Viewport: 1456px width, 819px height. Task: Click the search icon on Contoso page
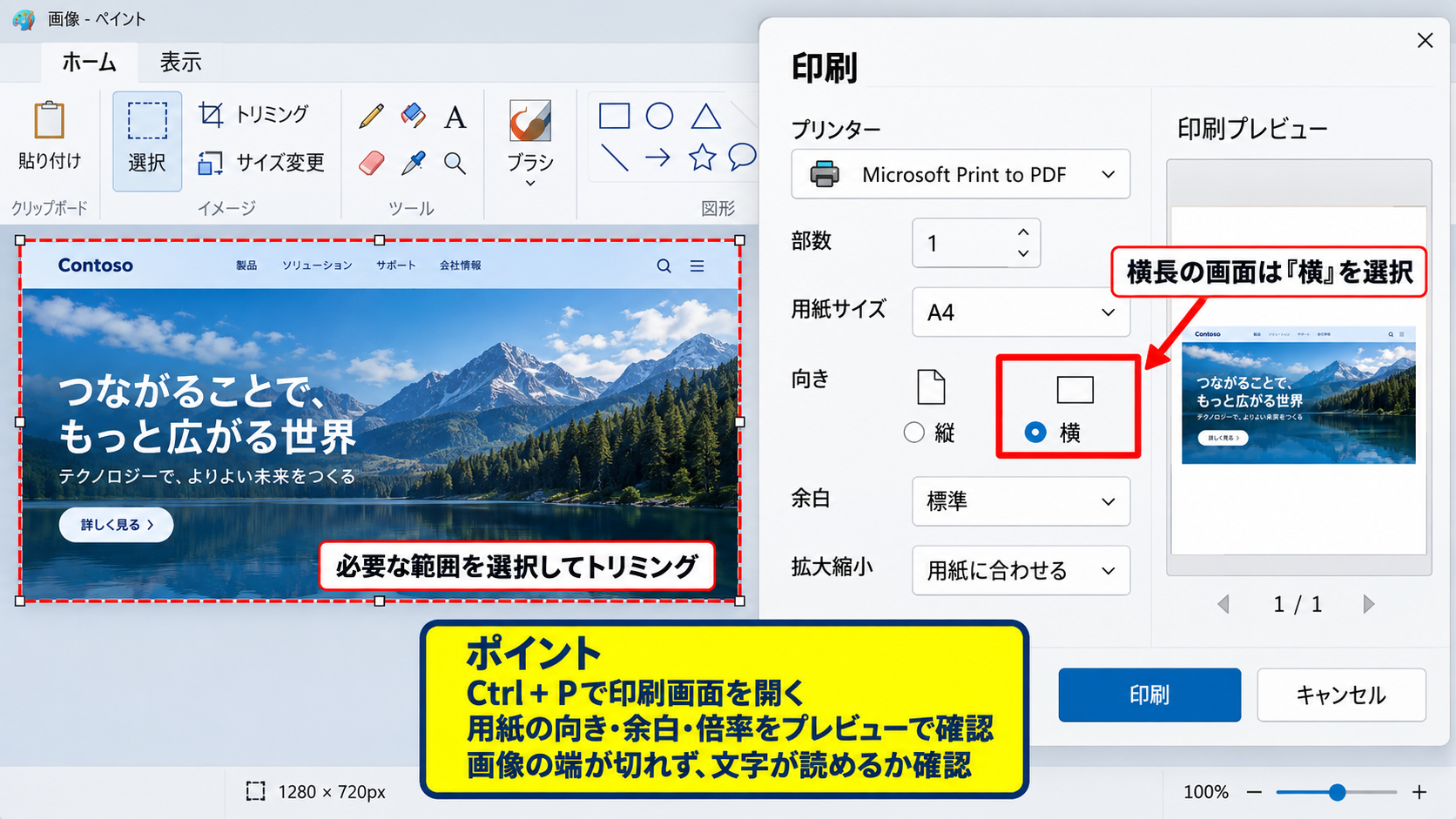(x=664, y=266)
